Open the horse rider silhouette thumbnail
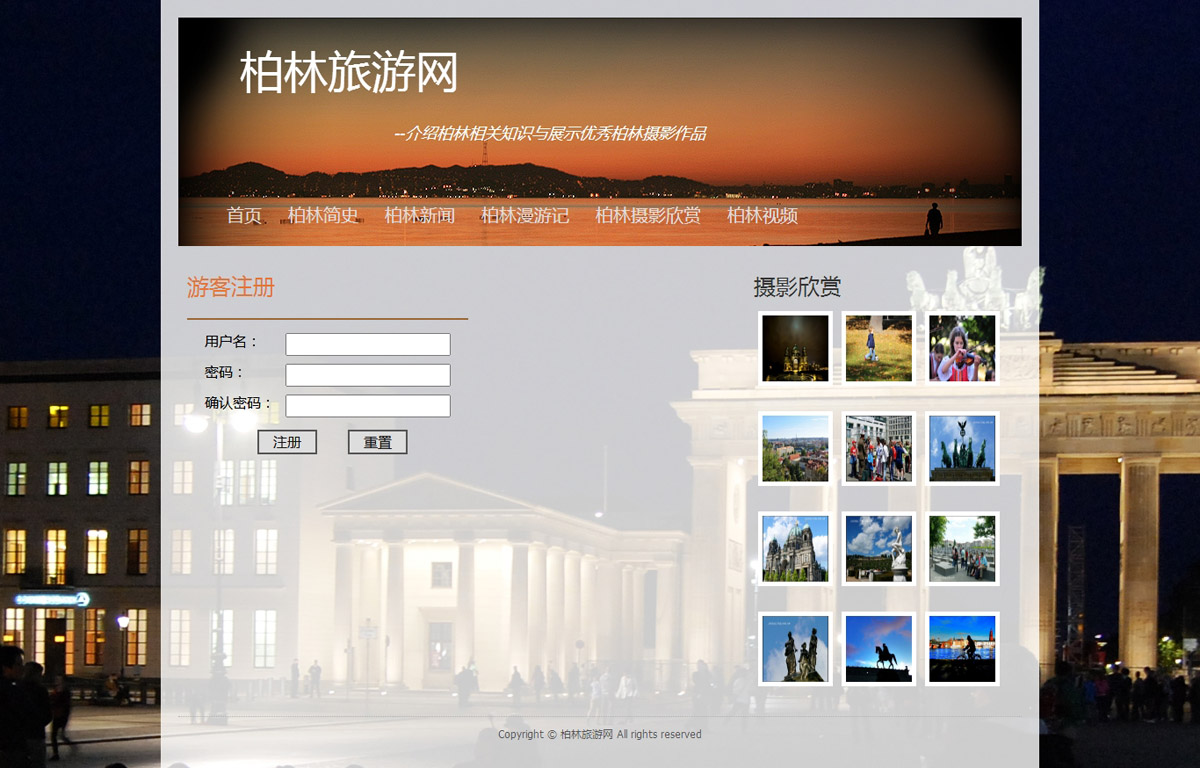 tap(879, 649)
